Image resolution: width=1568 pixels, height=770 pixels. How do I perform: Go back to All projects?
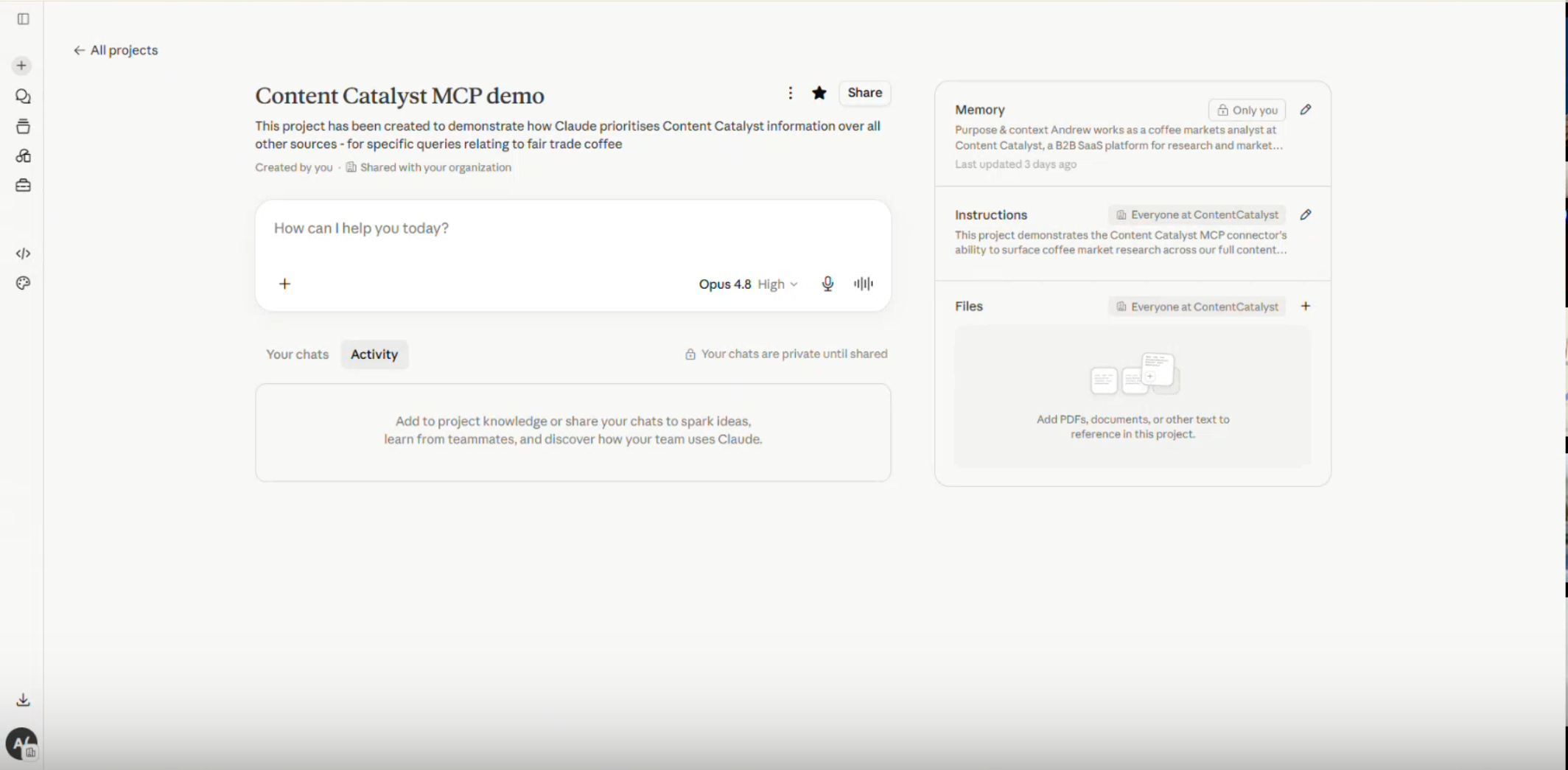pos(116,50)
